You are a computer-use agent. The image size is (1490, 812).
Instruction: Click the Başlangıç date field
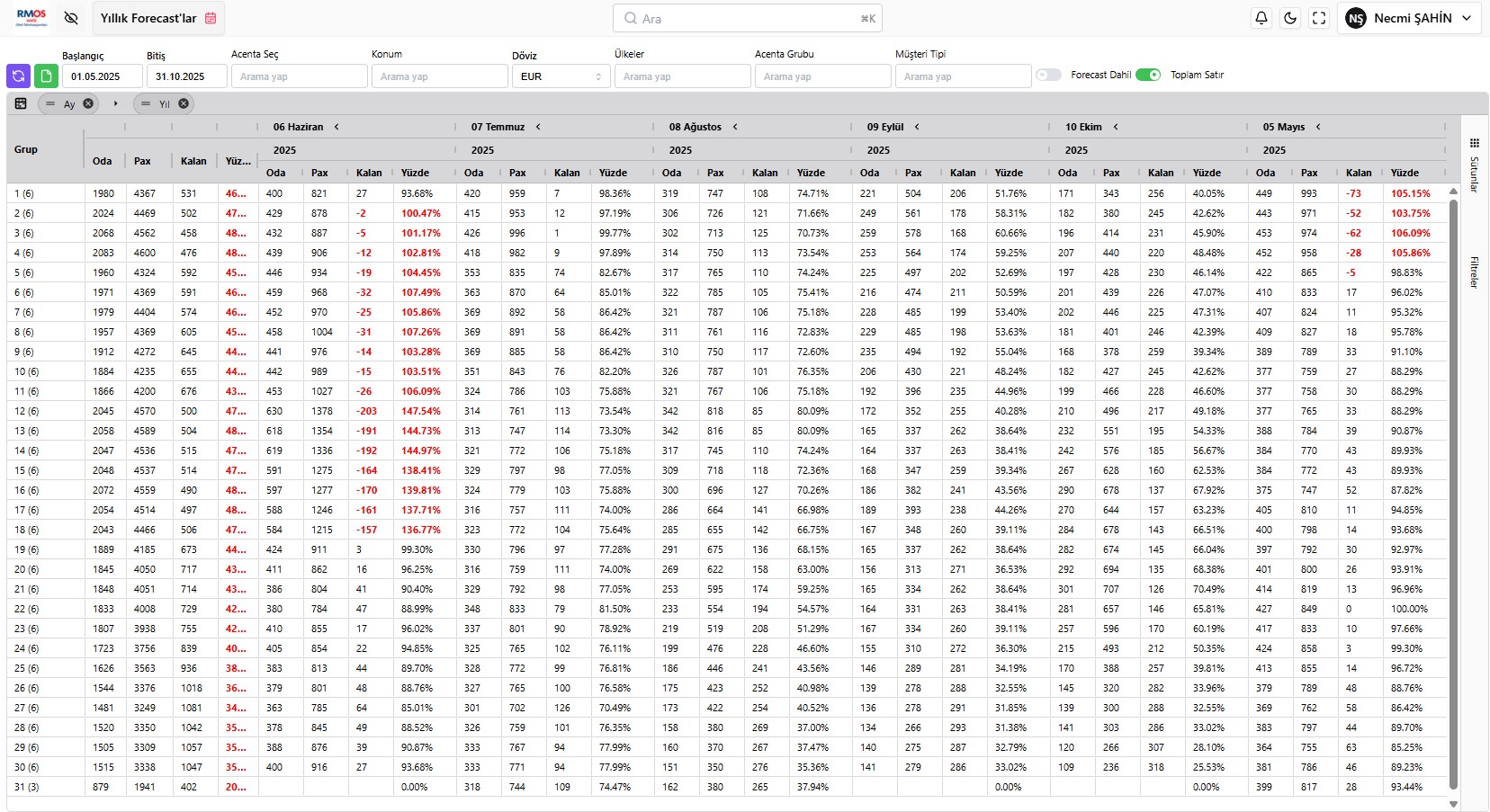tap(102, 76)
